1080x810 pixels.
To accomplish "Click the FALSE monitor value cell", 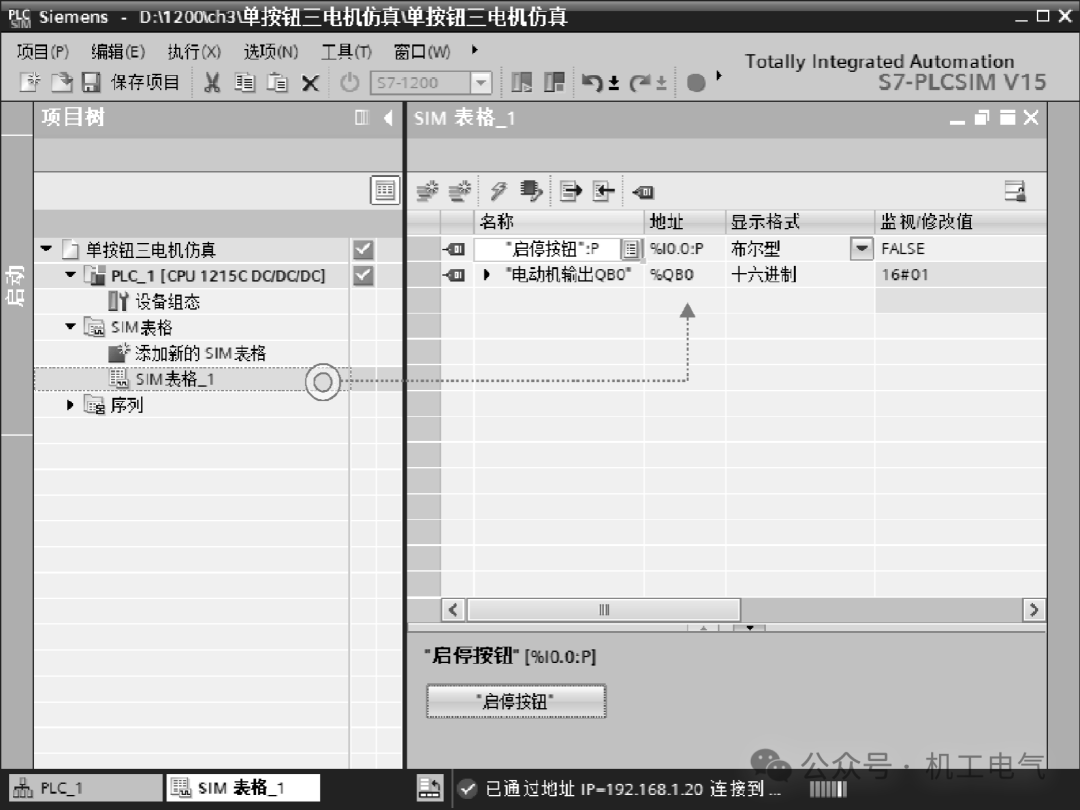I will [961, 249].
